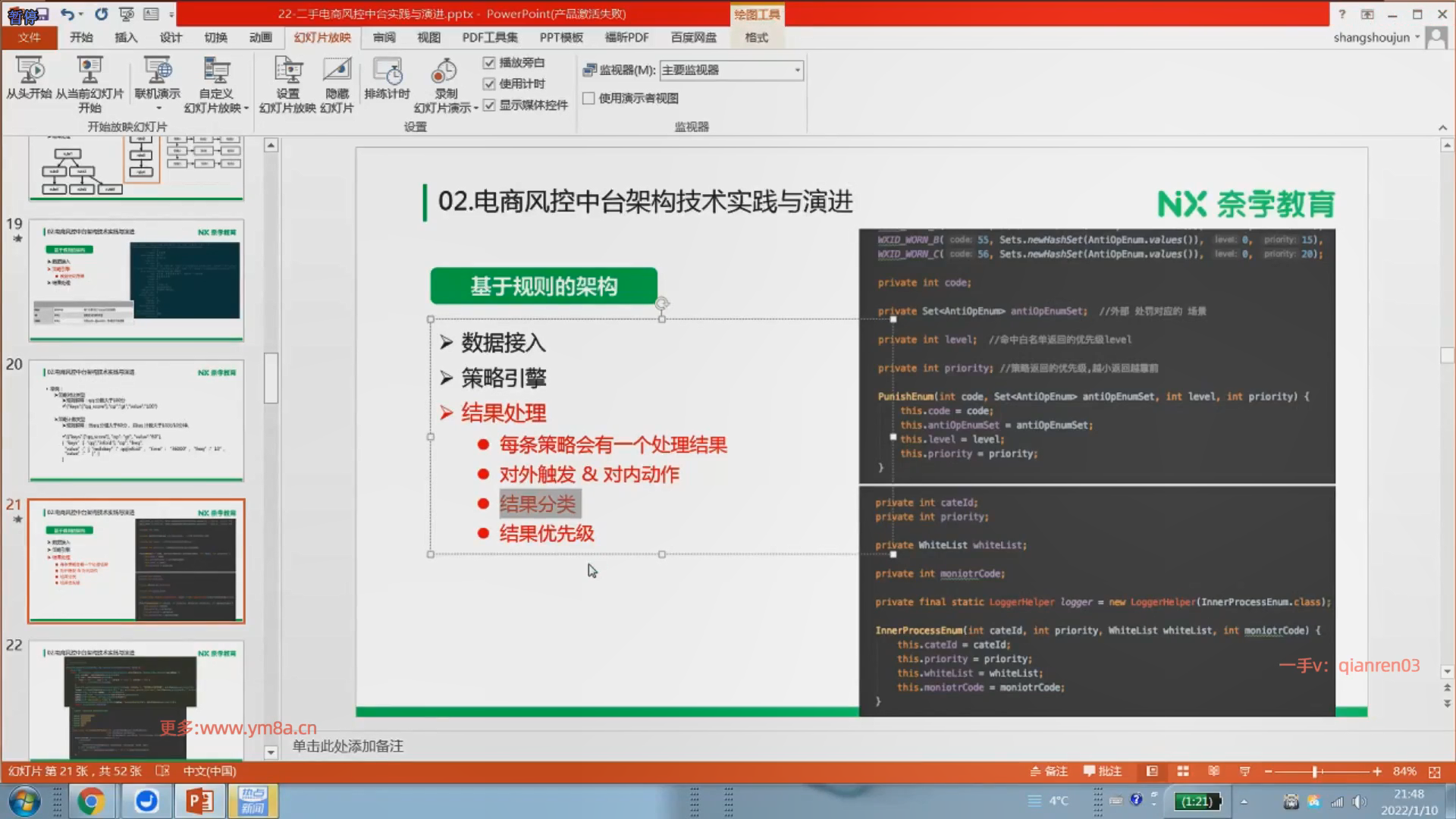Open the File (文件) menu
Viewport: 1456px width, 819px height.
pos(29,37)
